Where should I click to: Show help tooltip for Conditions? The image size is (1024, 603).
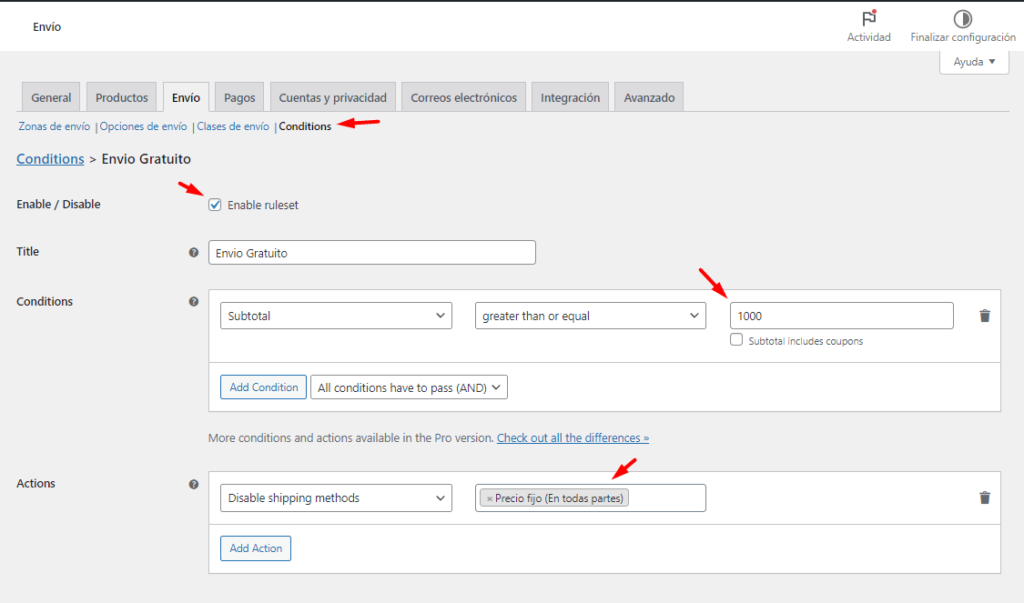193,302
